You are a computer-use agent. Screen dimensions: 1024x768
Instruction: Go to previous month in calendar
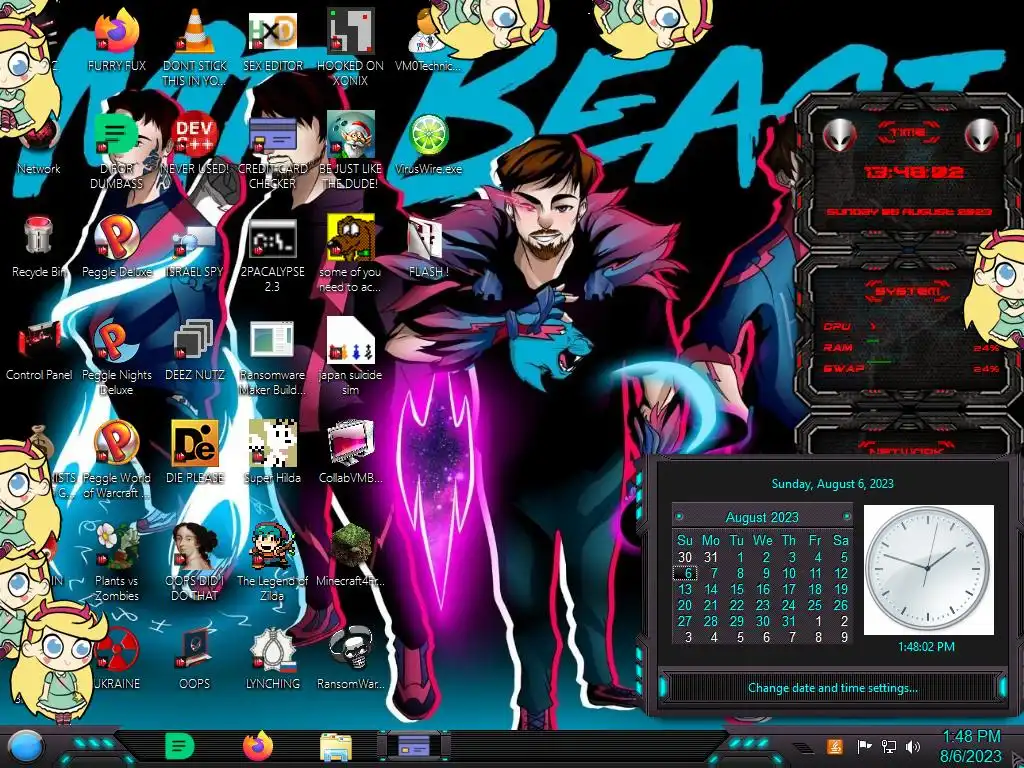[x=679, y=517]
